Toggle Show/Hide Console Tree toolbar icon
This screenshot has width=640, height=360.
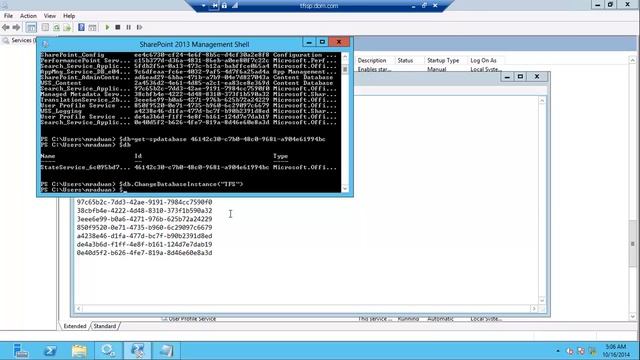pyautogui.click(x=31, y=27)
